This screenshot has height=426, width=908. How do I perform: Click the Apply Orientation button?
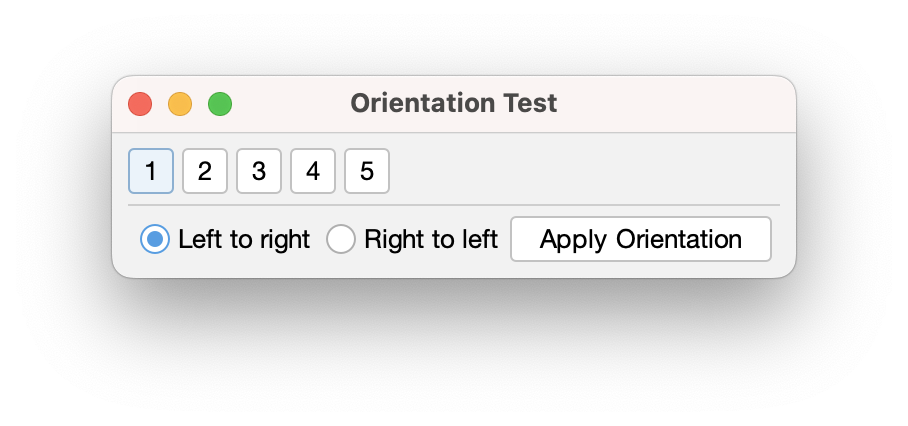coord(640,240)
